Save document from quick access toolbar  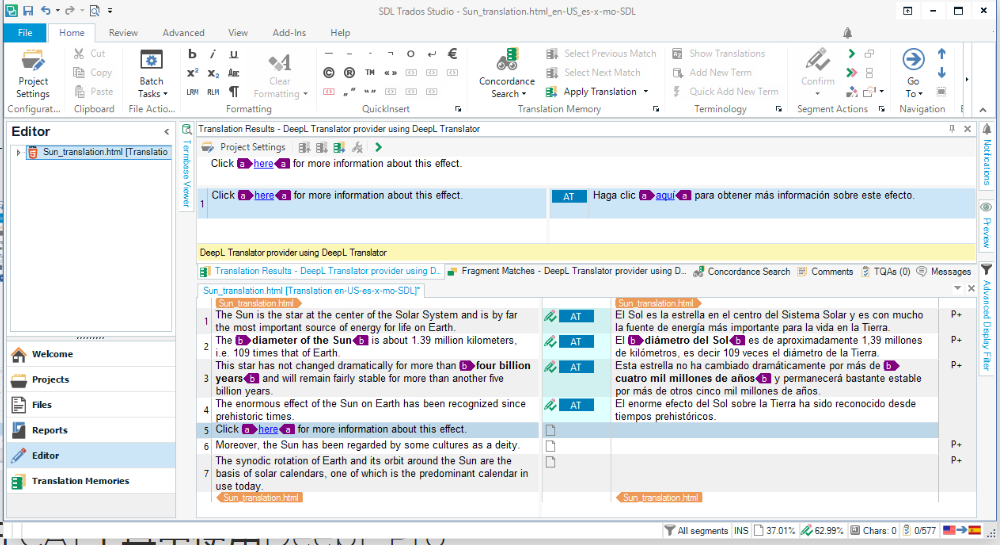tap(28, 11)
